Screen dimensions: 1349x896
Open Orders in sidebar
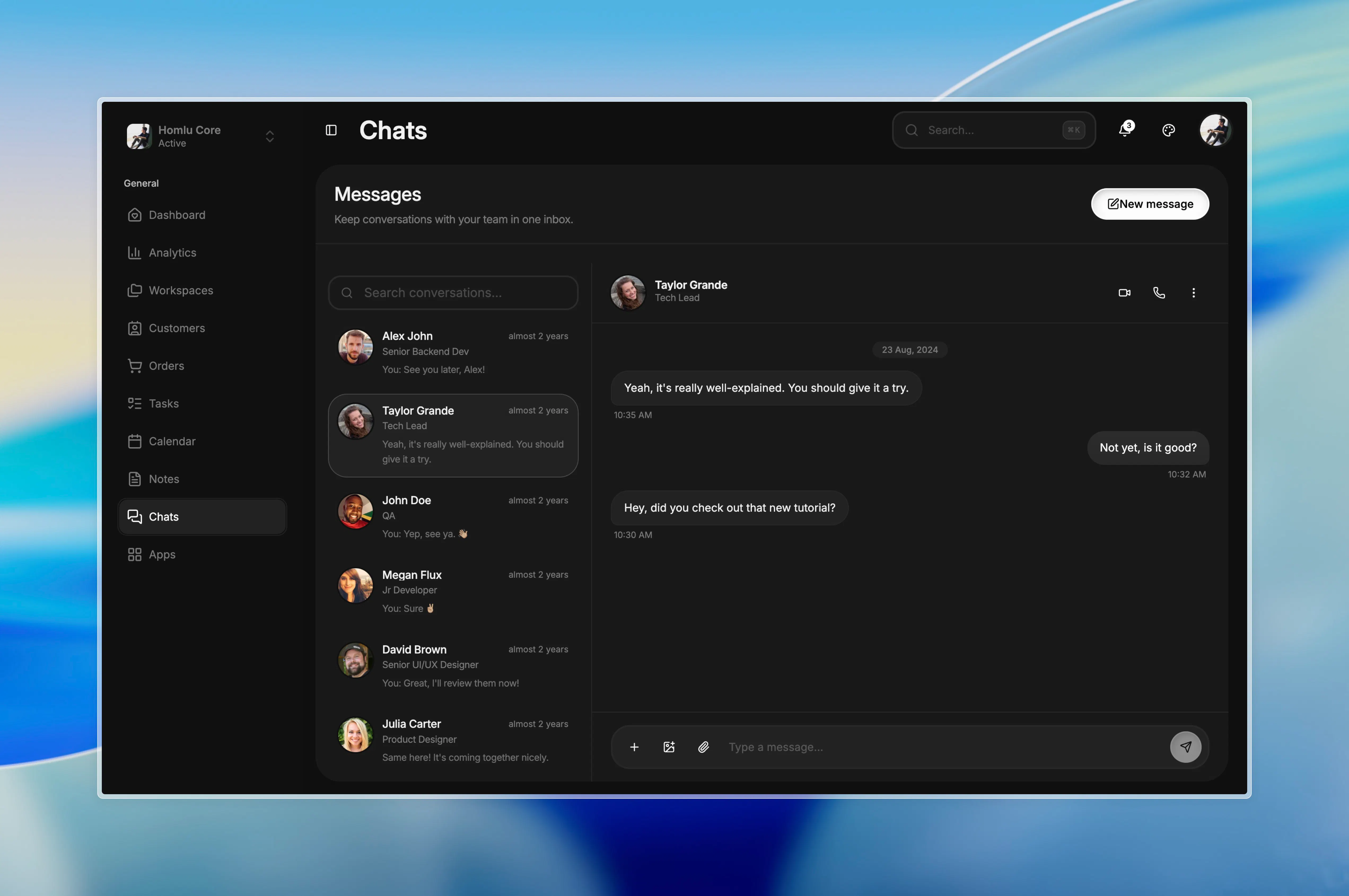coord(202,366)
